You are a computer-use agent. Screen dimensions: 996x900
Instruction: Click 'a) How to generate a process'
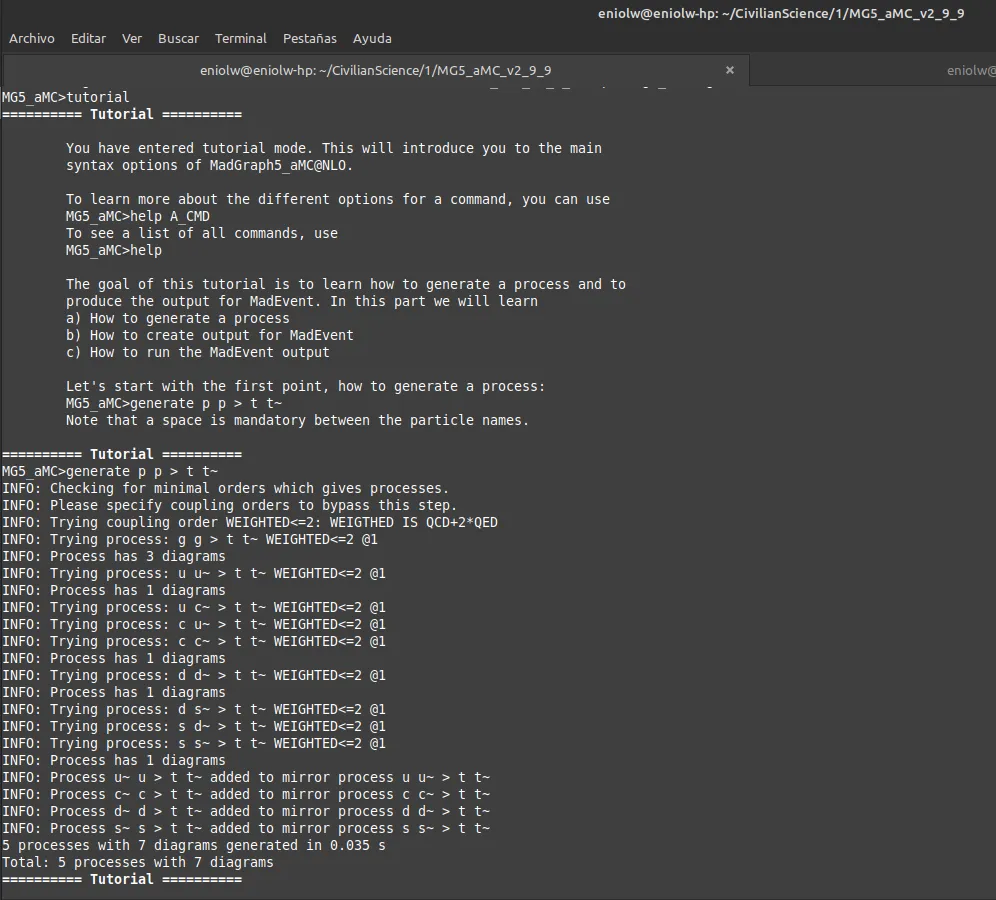coord(177,318)
